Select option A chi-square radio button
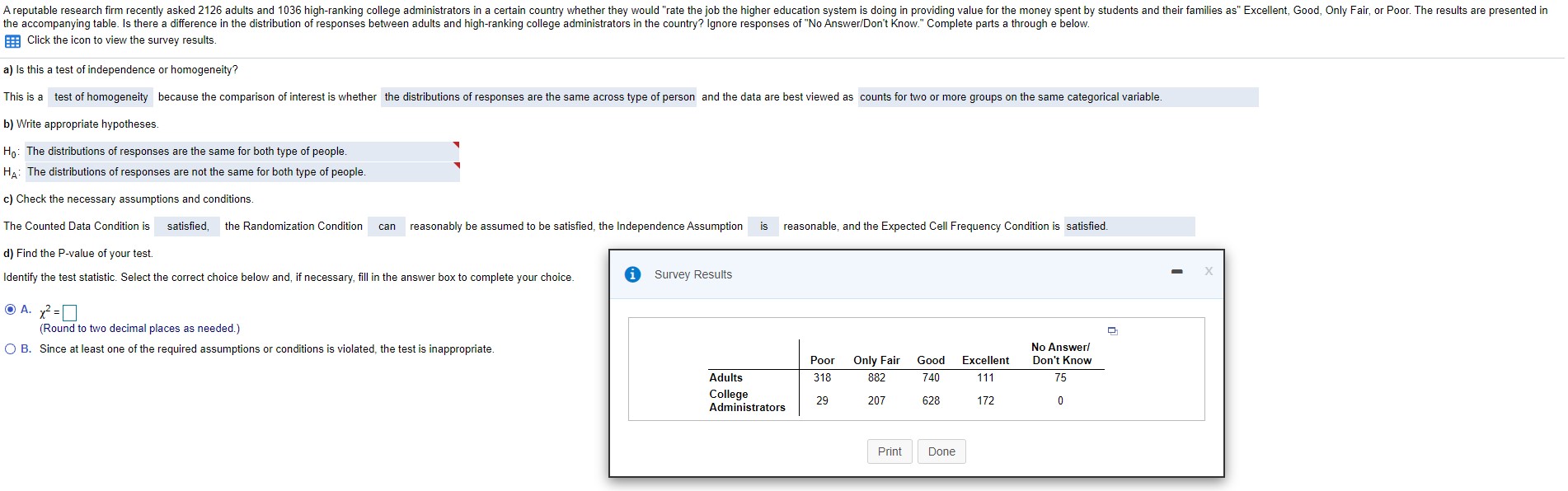1568x491 pixels. (x=10, y=310)
